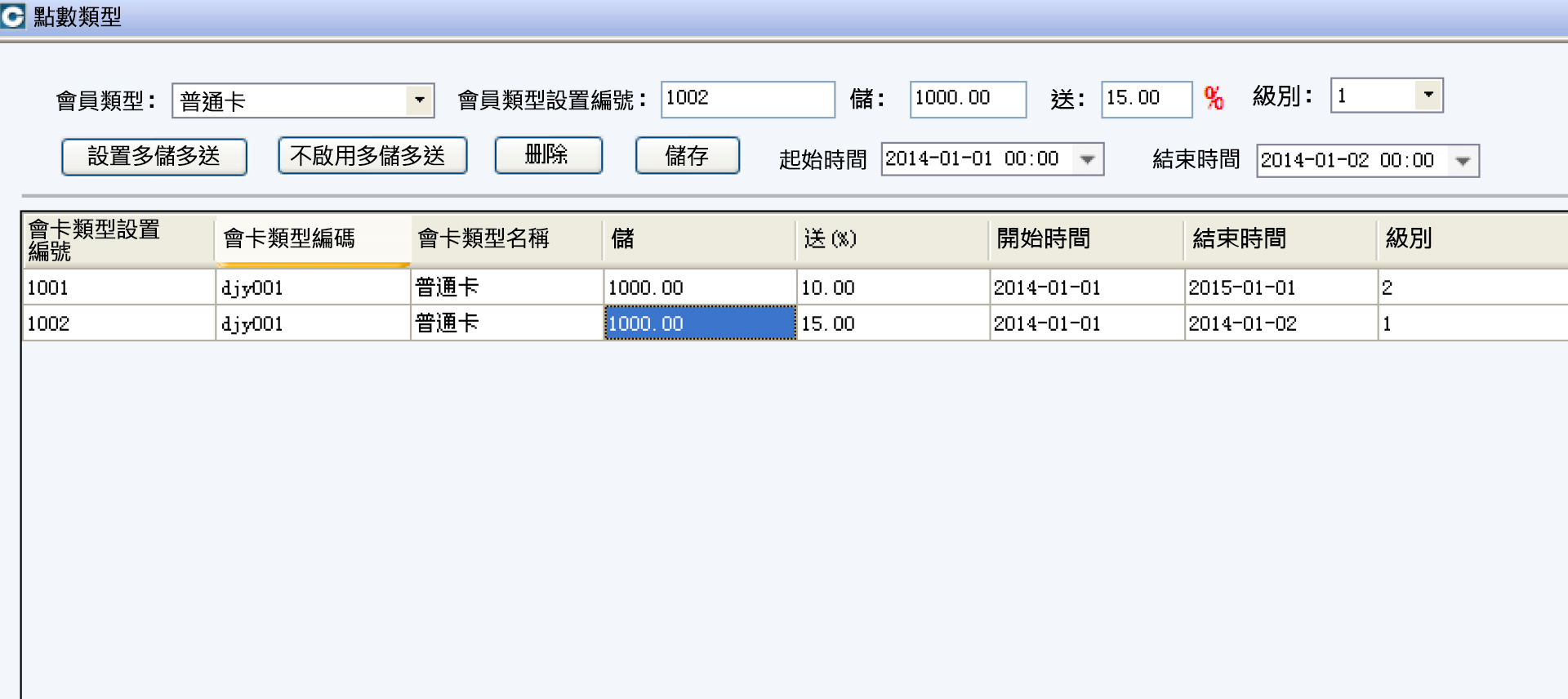Click start date 2014-01-01 in row 1002
The height and width of the screenshot is (699, 1568).
1087,323
